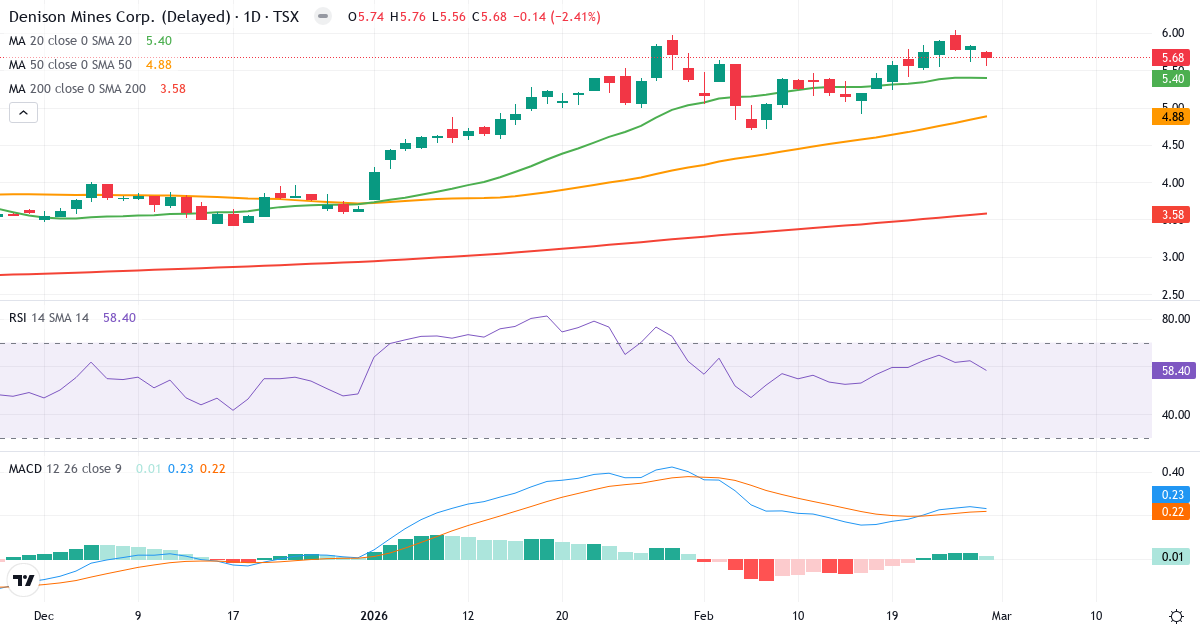This screenshot has height=630, width=1200.
Task: Click 2026 on the time axis
Action: (x=374, y=617)
